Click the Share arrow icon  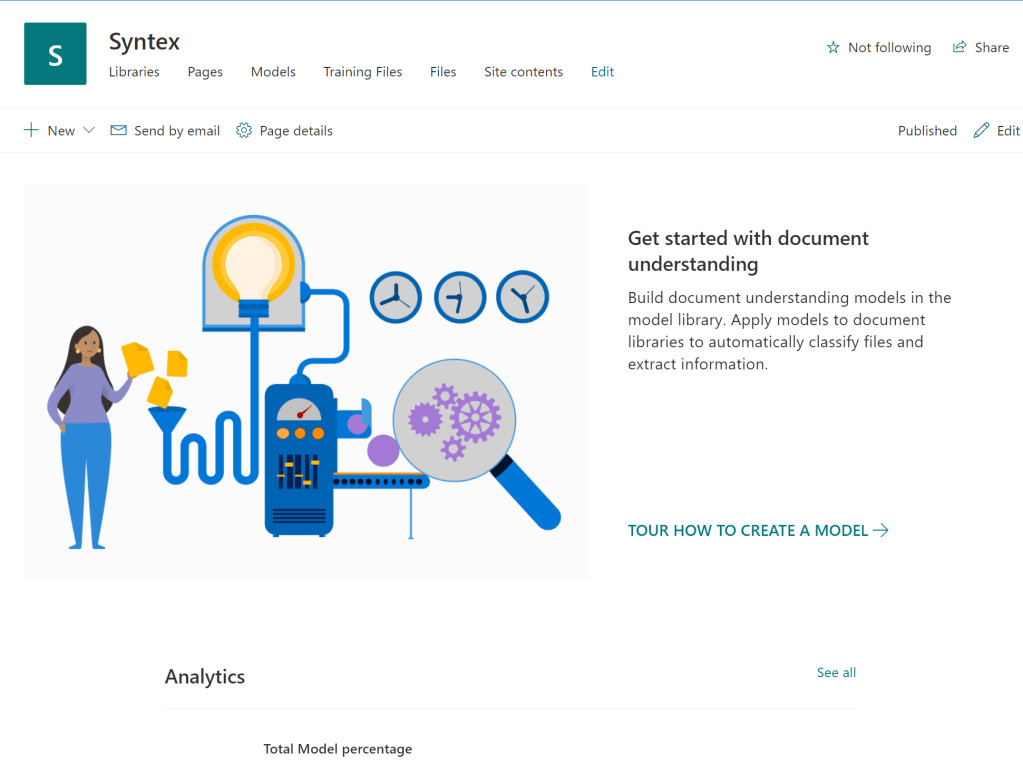coord(960,47)
